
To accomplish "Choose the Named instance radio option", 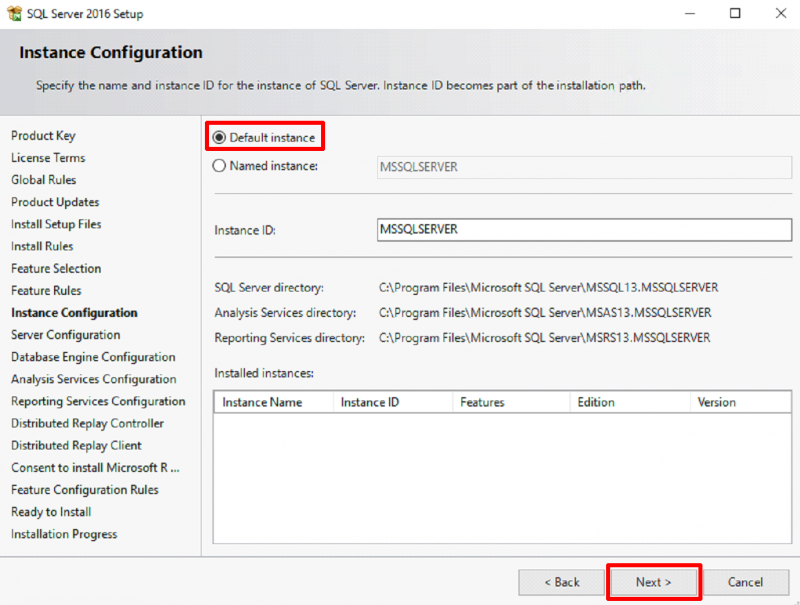I will point(219,166).
